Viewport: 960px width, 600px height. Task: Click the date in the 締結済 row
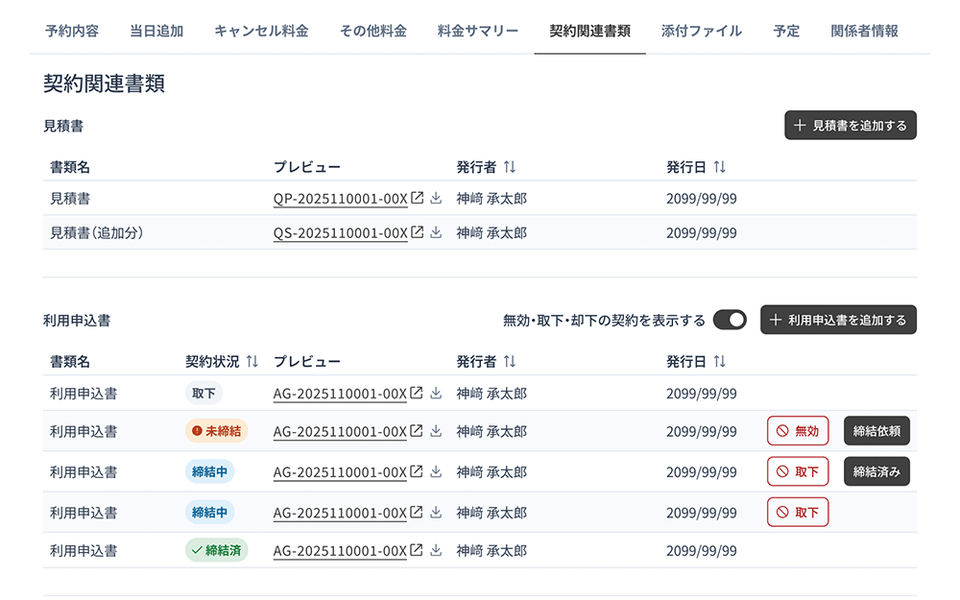[x=702, y=550]
